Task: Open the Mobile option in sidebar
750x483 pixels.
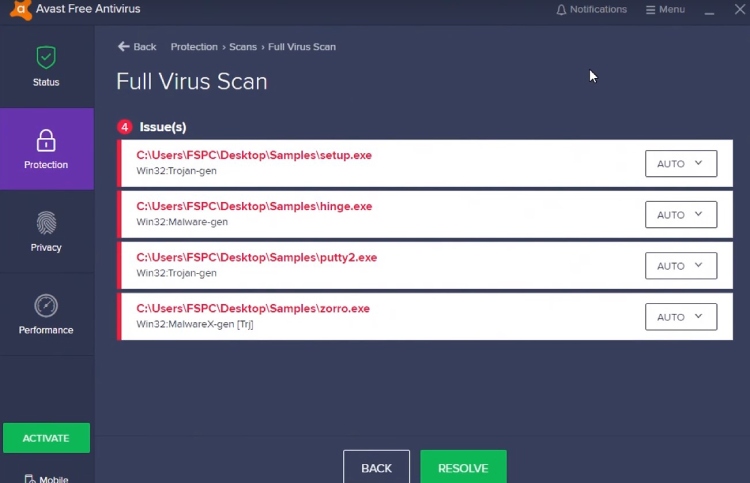Action: click(x=46, y=478)
